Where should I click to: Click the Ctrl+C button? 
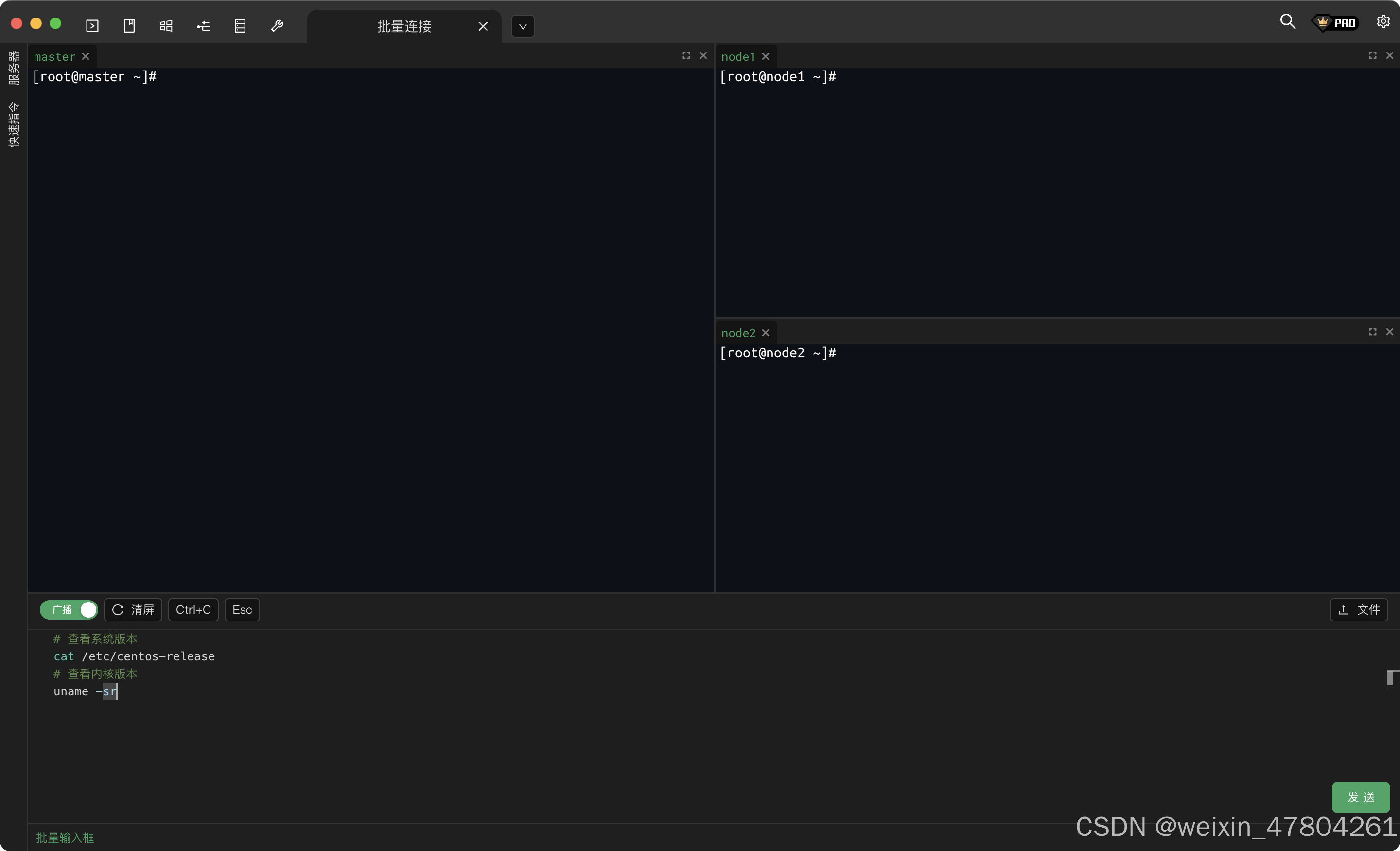[x=193, y=609]
